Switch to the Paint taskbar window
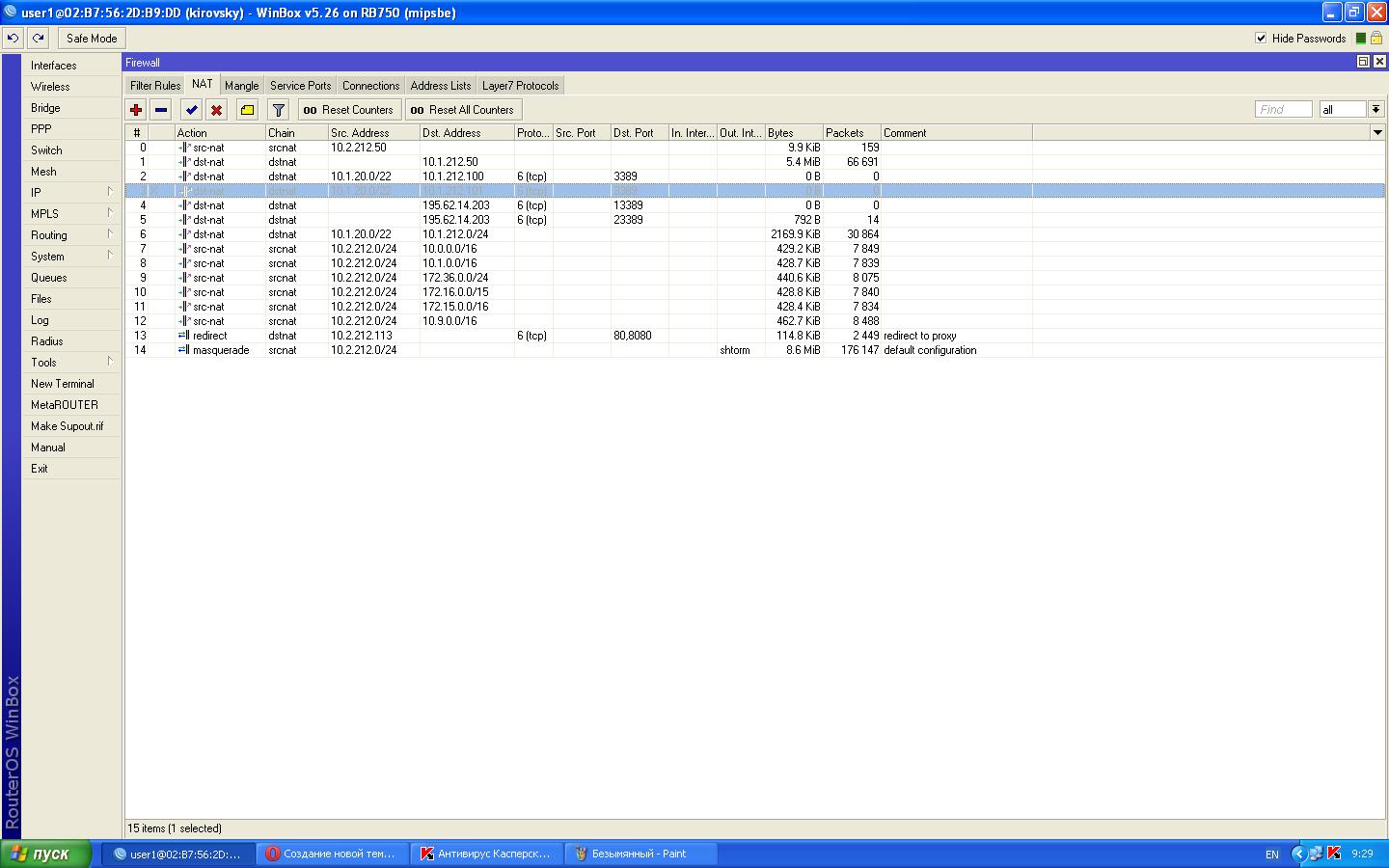Screen dimensions: 1389x868 pos(640,854)
